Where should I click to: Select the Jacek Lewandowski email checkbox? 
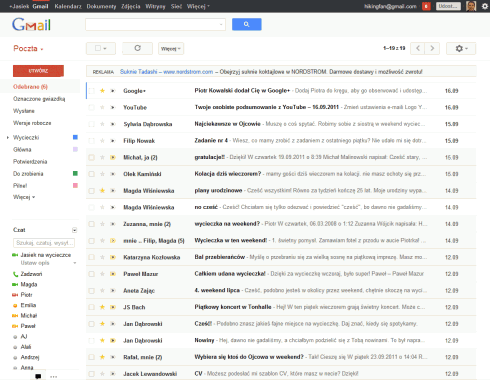point(91,374)
